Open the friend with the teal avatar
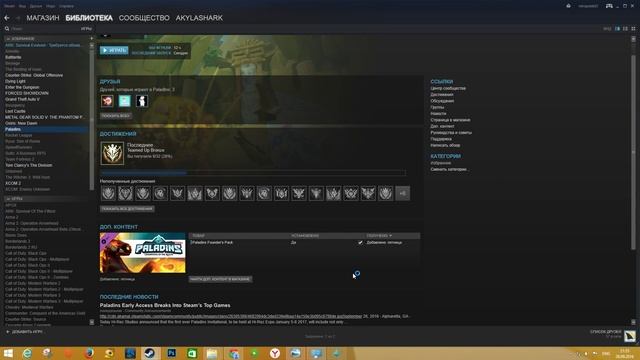This screenshot has width=640, height=360. (x=124, y=101)
